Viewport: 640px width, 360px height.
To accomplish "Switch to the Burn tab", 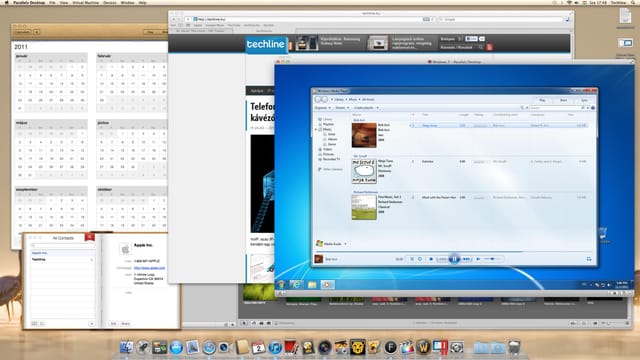I will 563,100.
